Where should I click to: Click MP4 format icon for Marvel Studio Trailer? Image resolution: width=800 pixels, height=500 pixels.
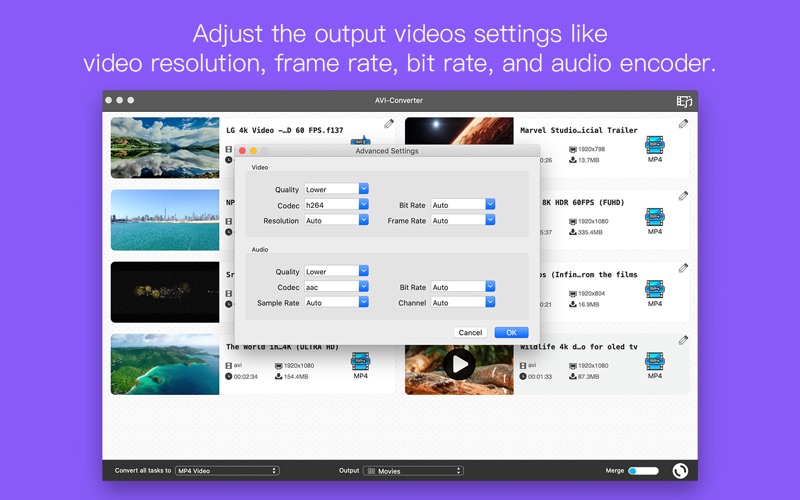[655, 145]
